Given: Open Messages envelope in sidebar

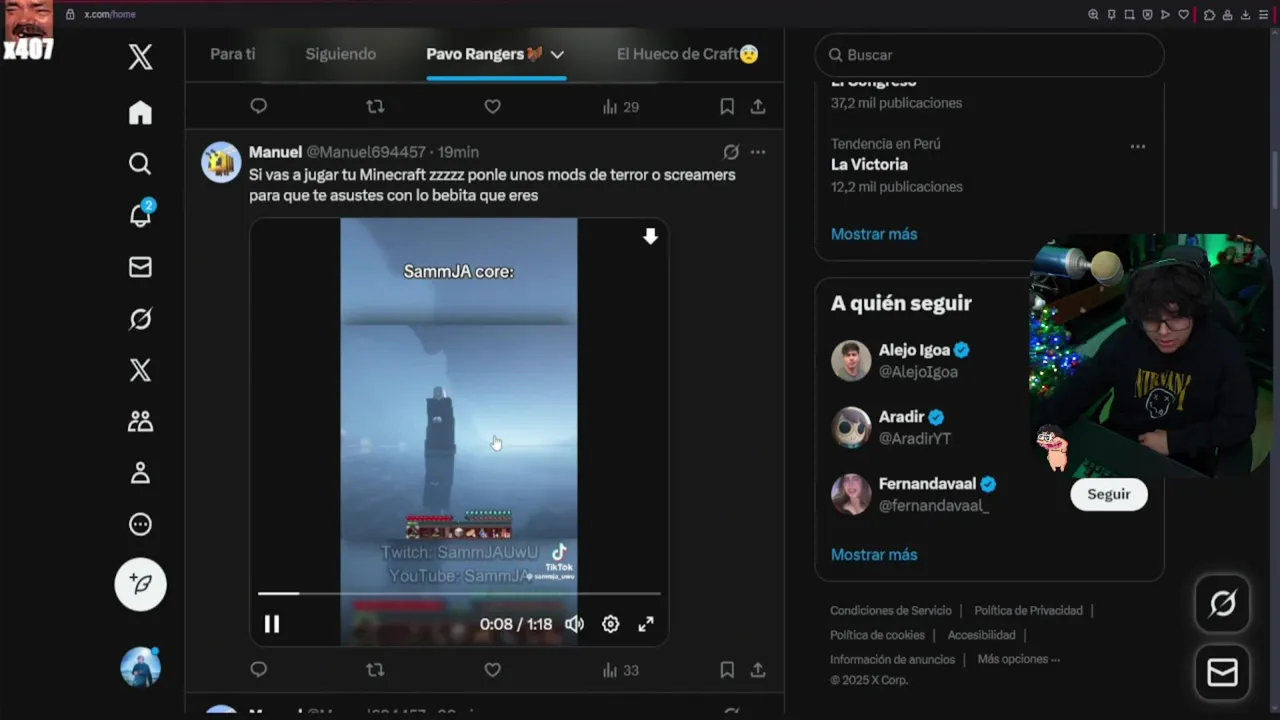Looking at the screenshot, I should (x=140, y=267).
